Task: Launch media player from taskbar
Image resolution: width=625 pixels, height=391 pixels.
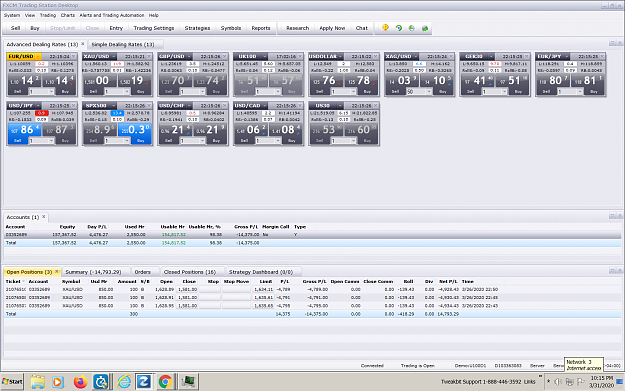Action: click(57, 382)
